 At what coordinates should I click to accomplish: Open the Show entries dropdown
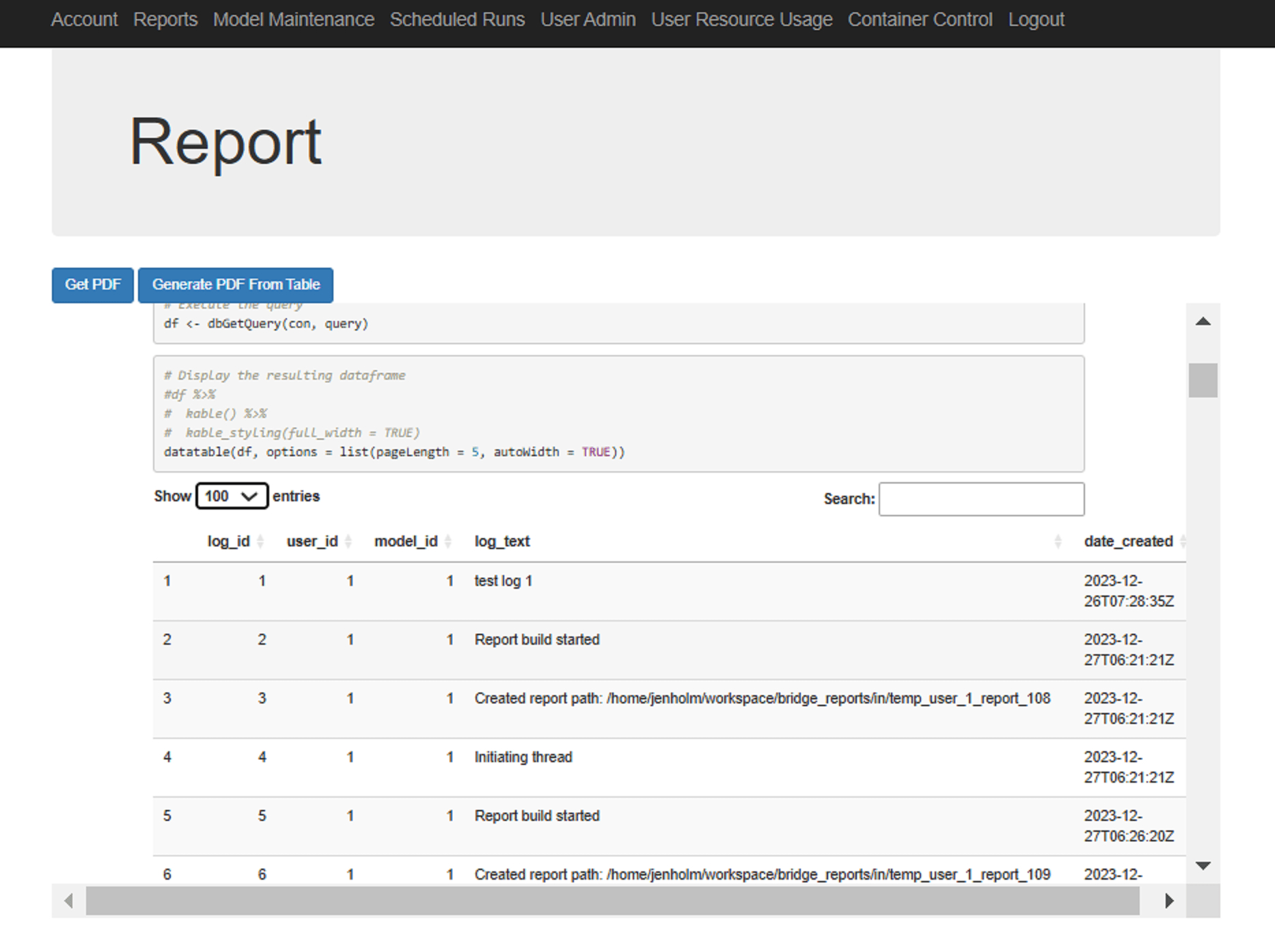(x=232, y=496)
